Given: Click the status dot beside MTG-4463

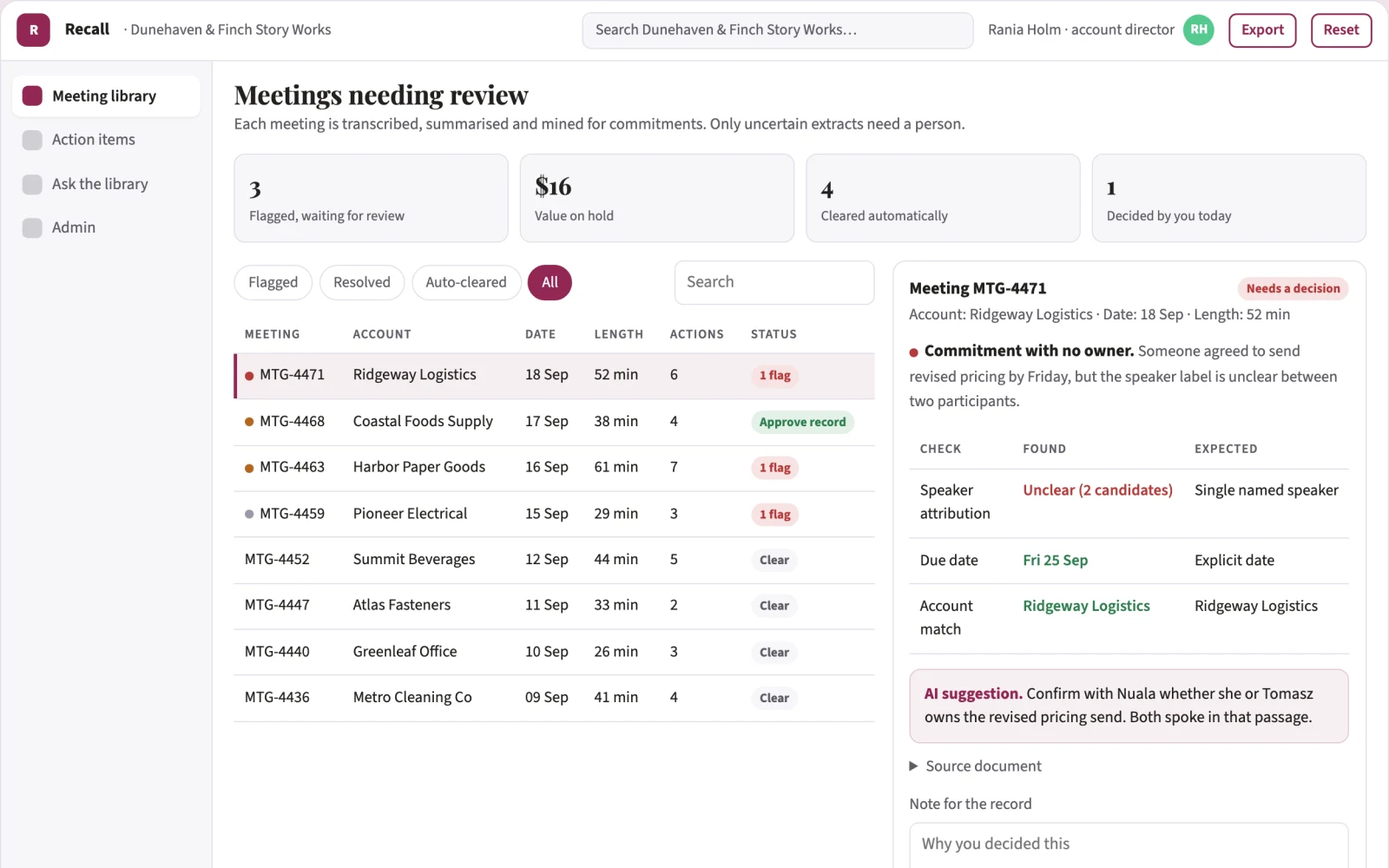Looking at the screenshot, I should [249, 468].
